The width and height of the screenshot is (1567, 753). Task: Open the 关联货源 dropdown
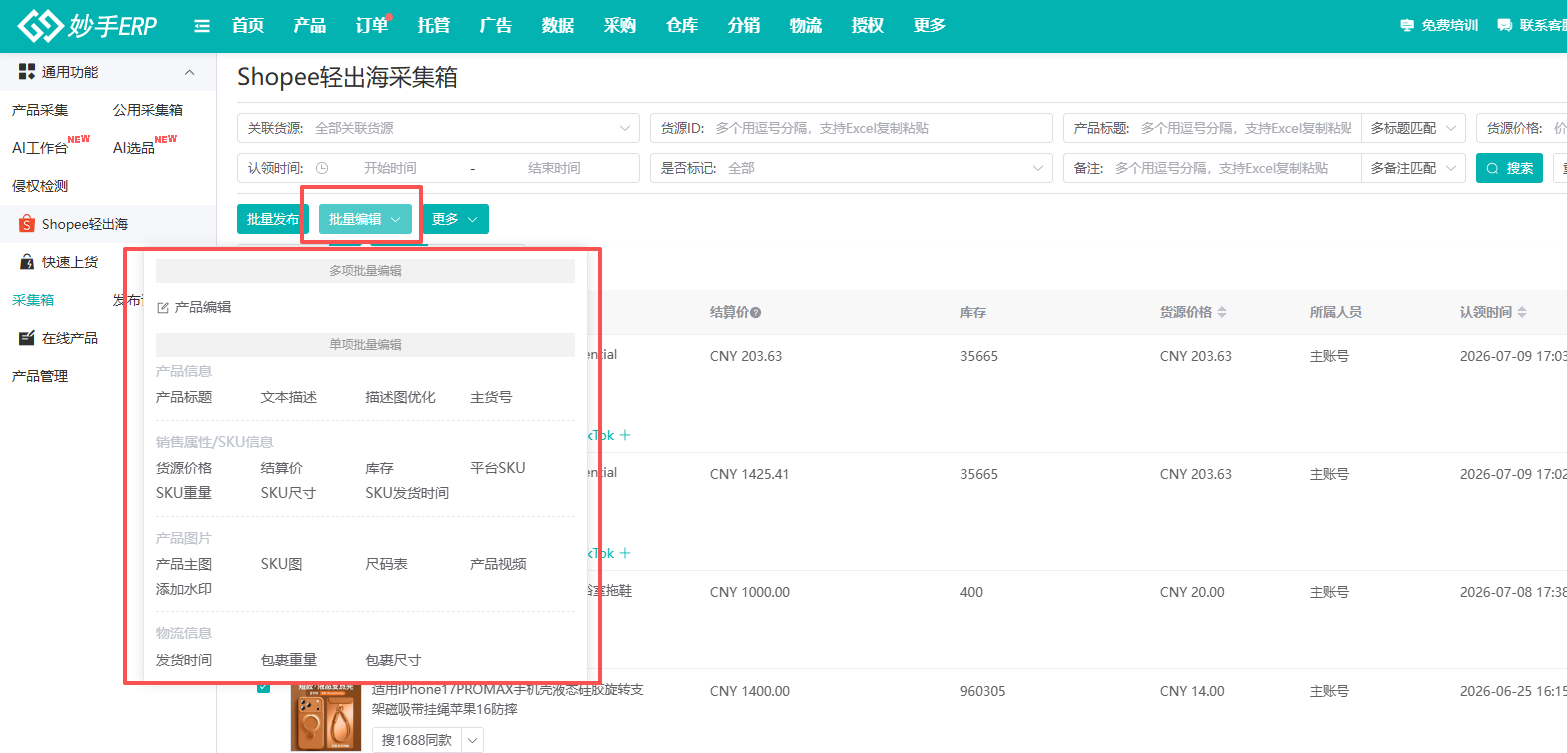coord(438,128)
